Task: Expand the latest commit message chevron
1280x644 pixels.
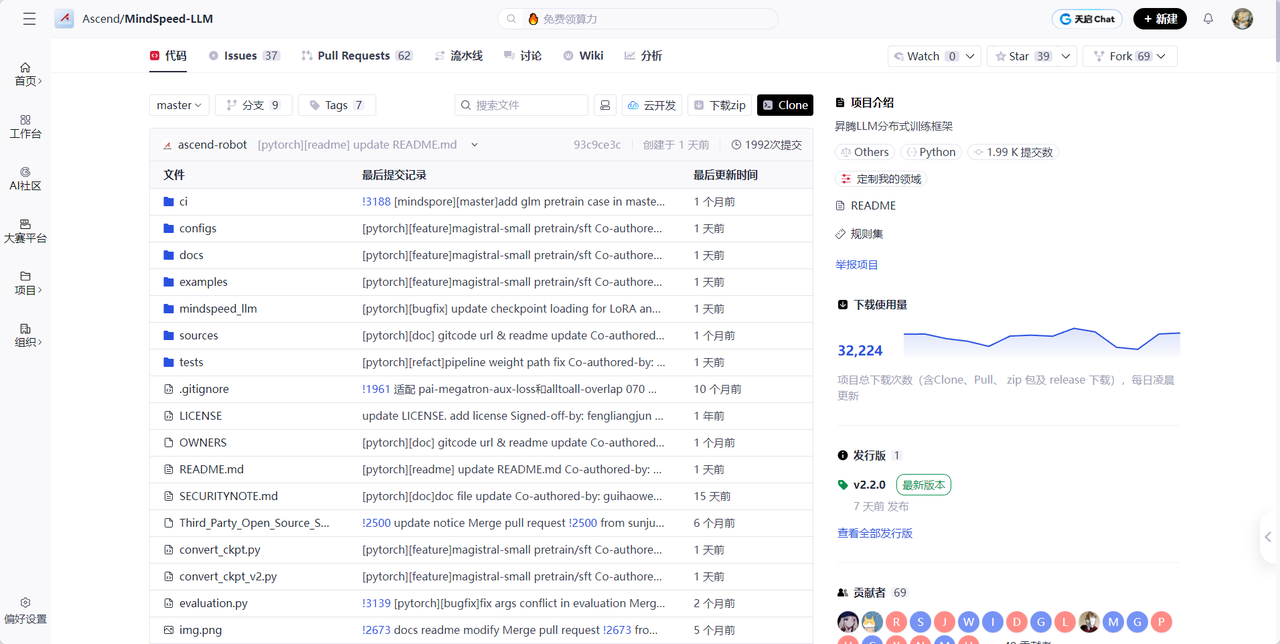Action: 474,145
